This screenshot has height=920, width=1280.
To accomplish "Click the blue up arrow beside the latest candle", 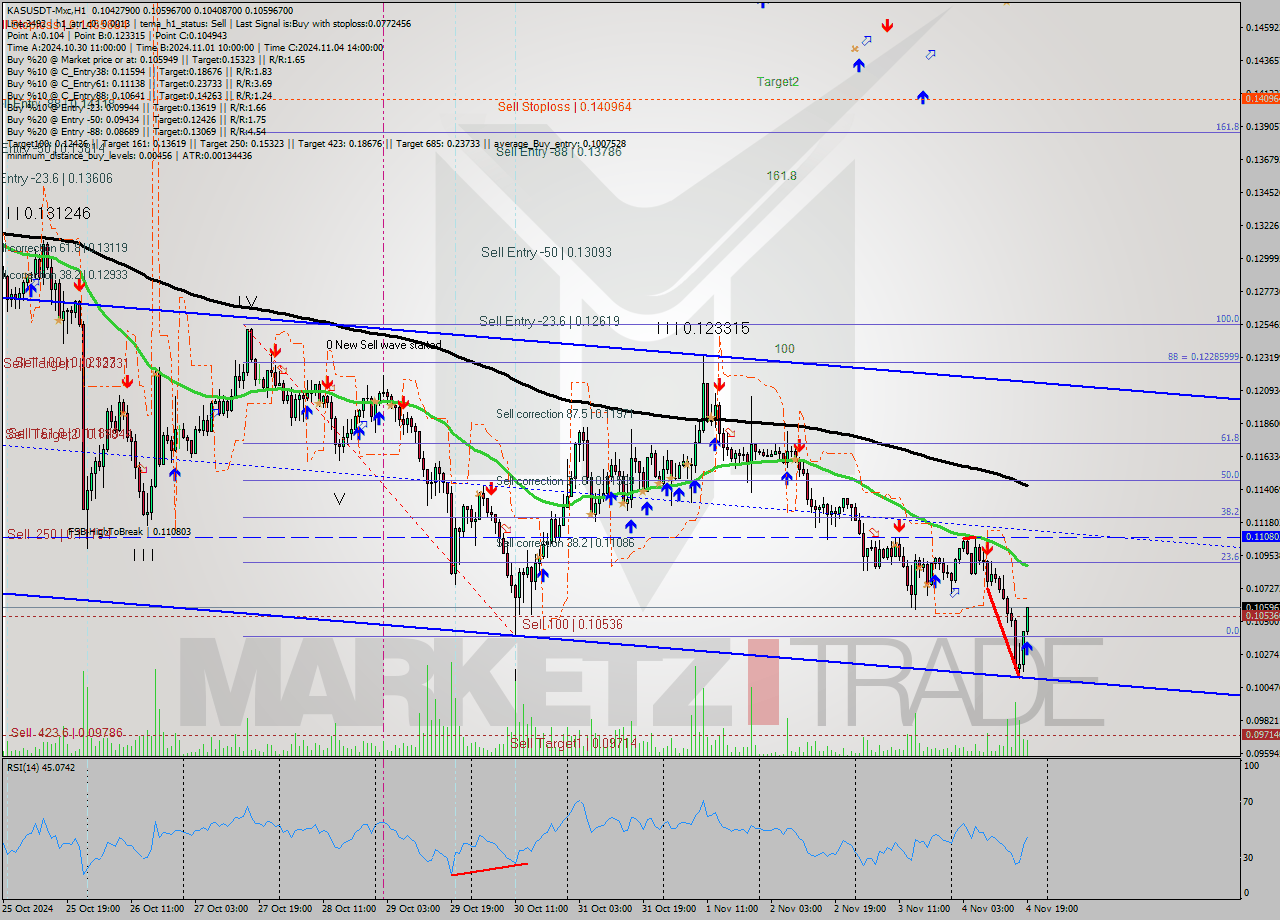I will tap(1026, 648).
